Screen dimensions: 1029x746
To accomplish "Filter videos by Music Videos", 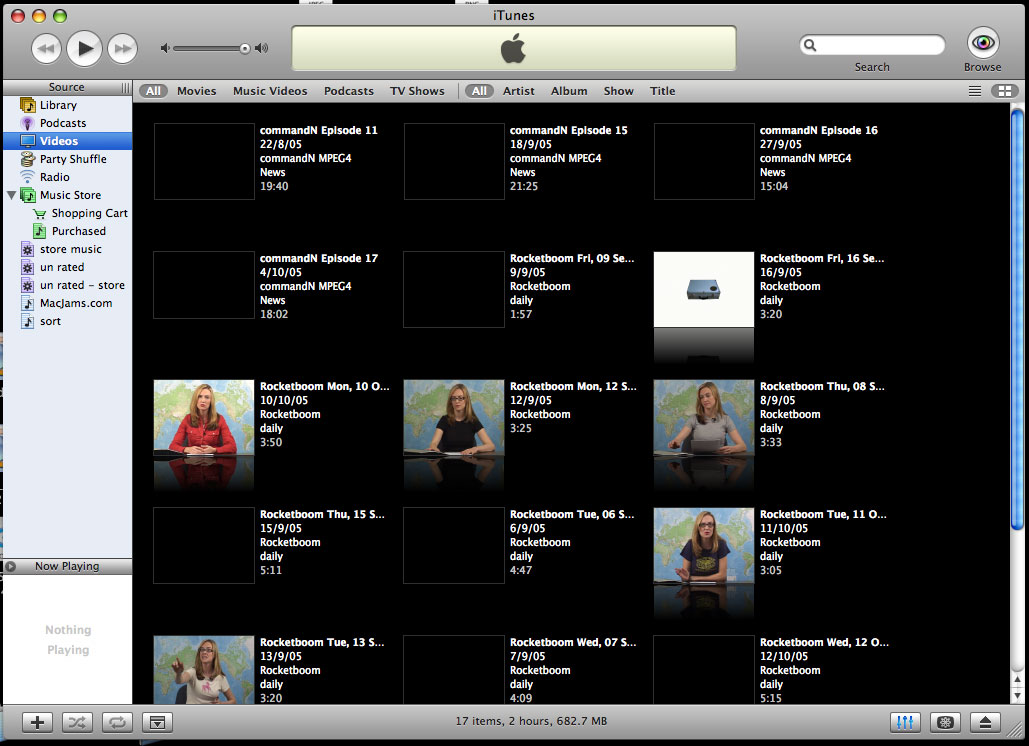I will point(270,91).
